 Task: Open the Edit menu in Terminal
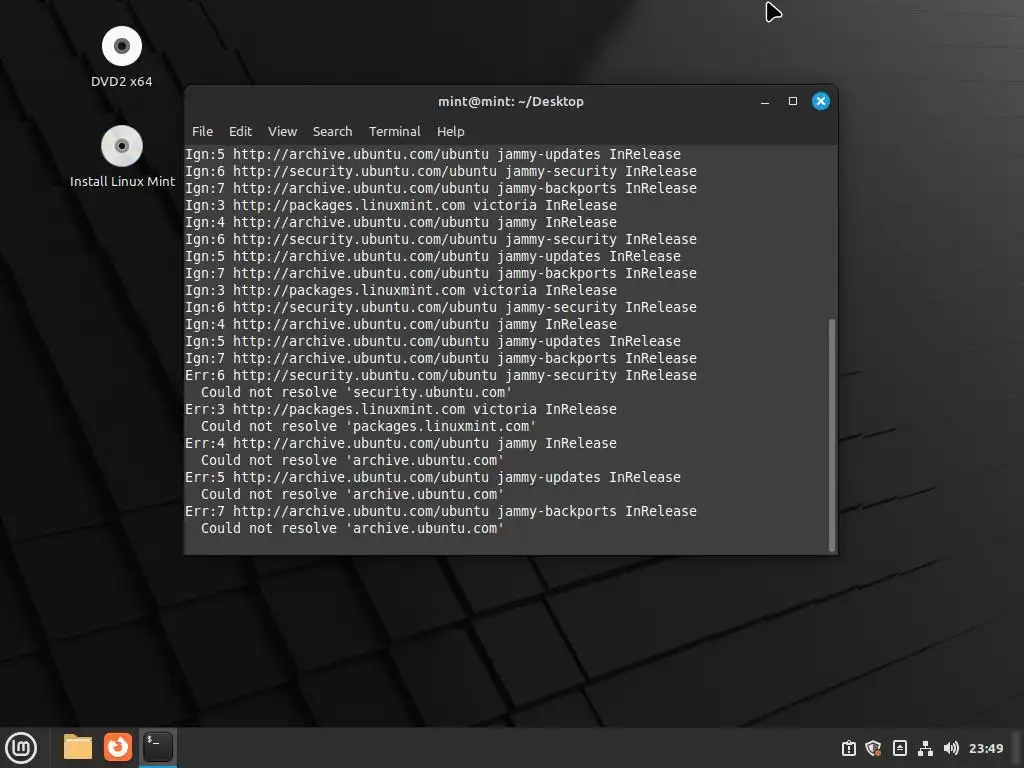pyautogui.click(x=240, y=131)
